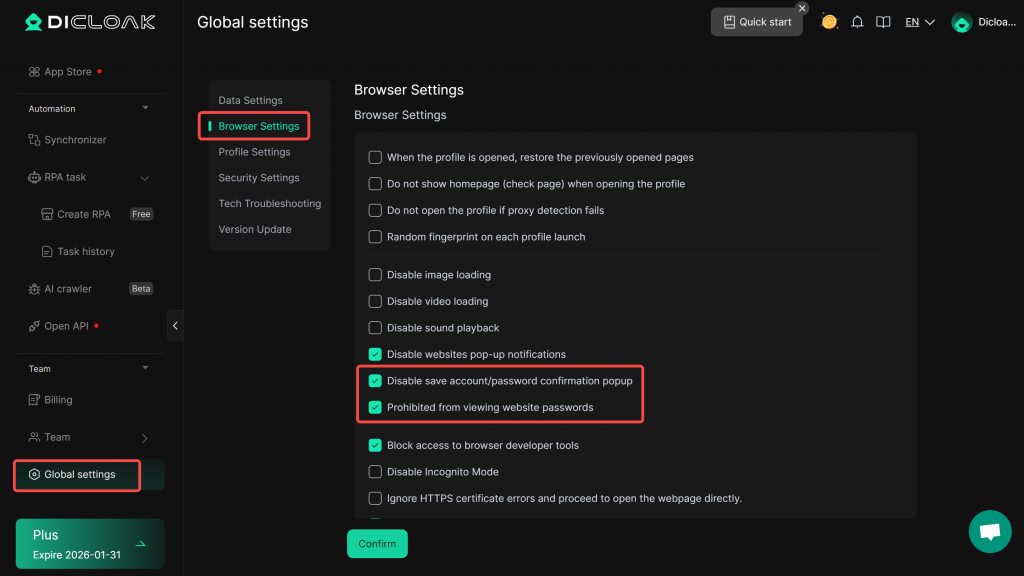Enable Disable Incognito Mode checkbox
The width and height of the screenshot is (1024, 576).
point(375,472)
